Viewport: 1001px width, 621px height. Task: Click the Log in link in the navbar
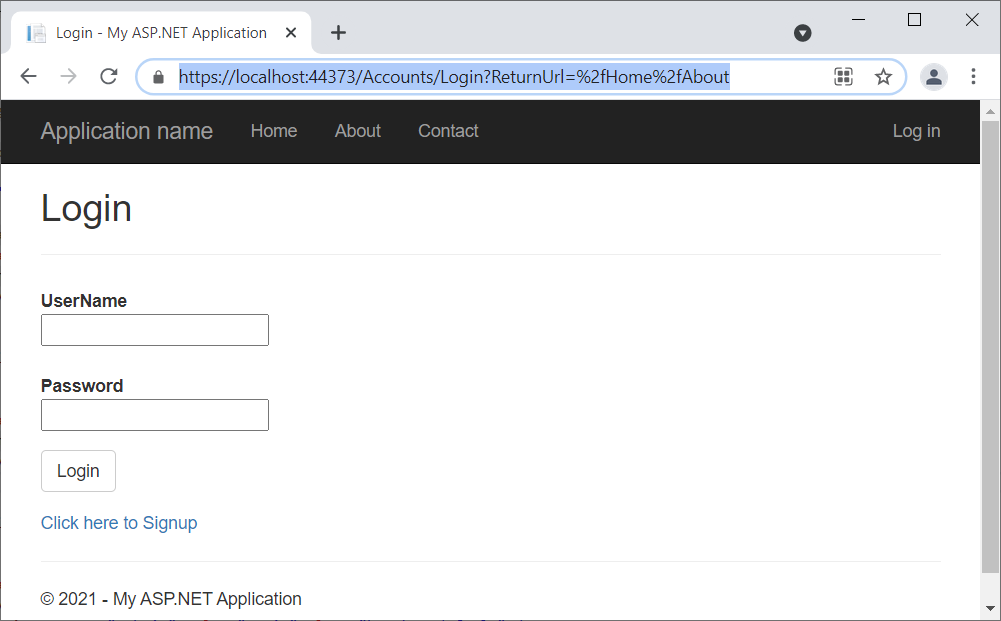click(x=916, y=131)
